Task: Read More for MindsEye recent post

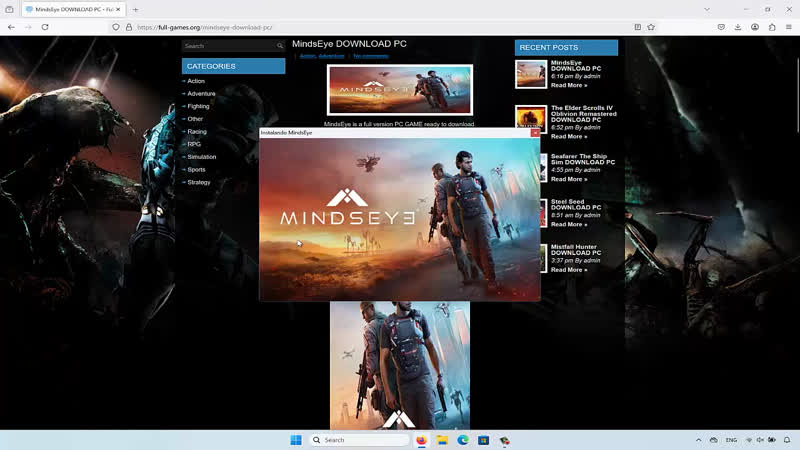Action: coord(568,85)
